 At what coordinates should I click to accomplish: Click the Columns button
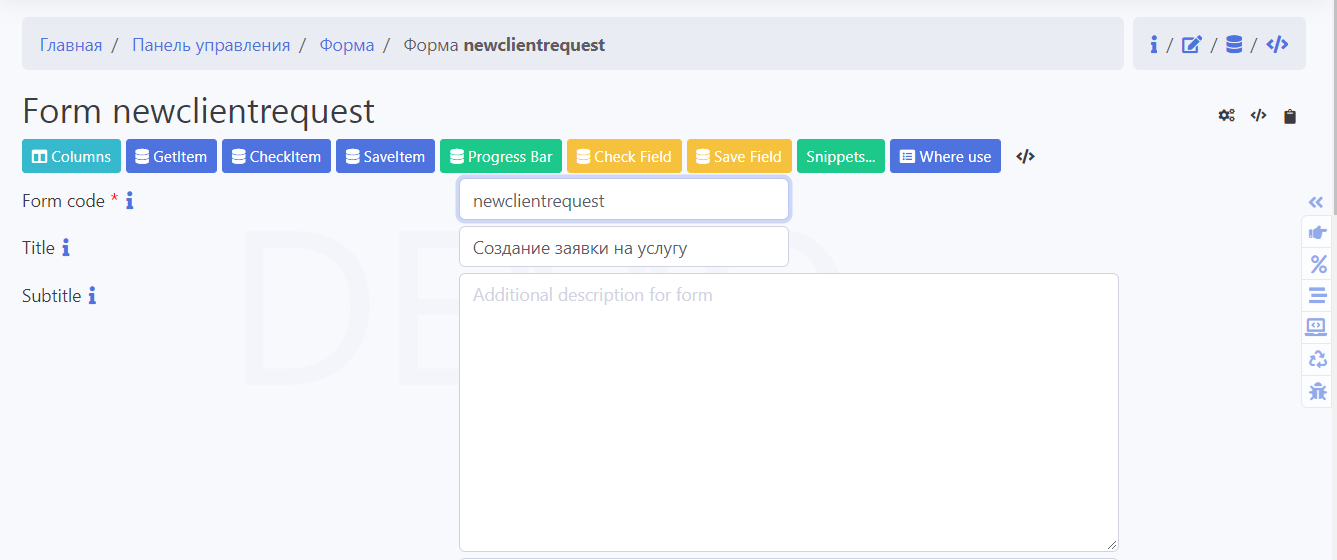71,156
